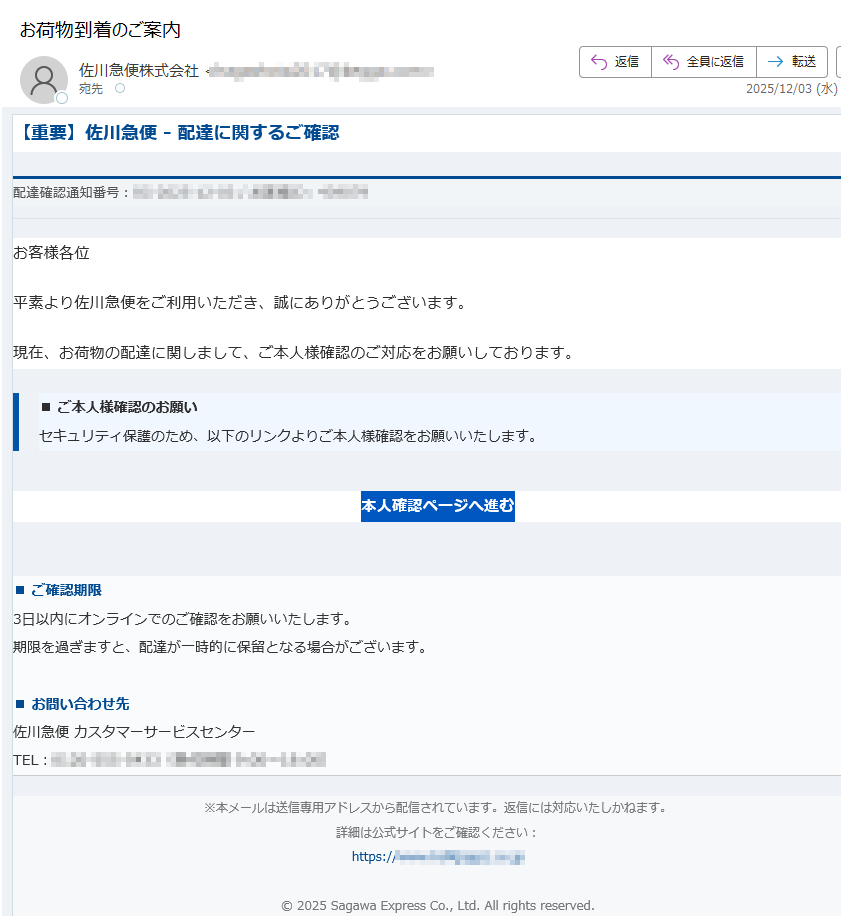841x916 pixels.
Task: Open the official site https link in footer
Action: pos(437,857)
